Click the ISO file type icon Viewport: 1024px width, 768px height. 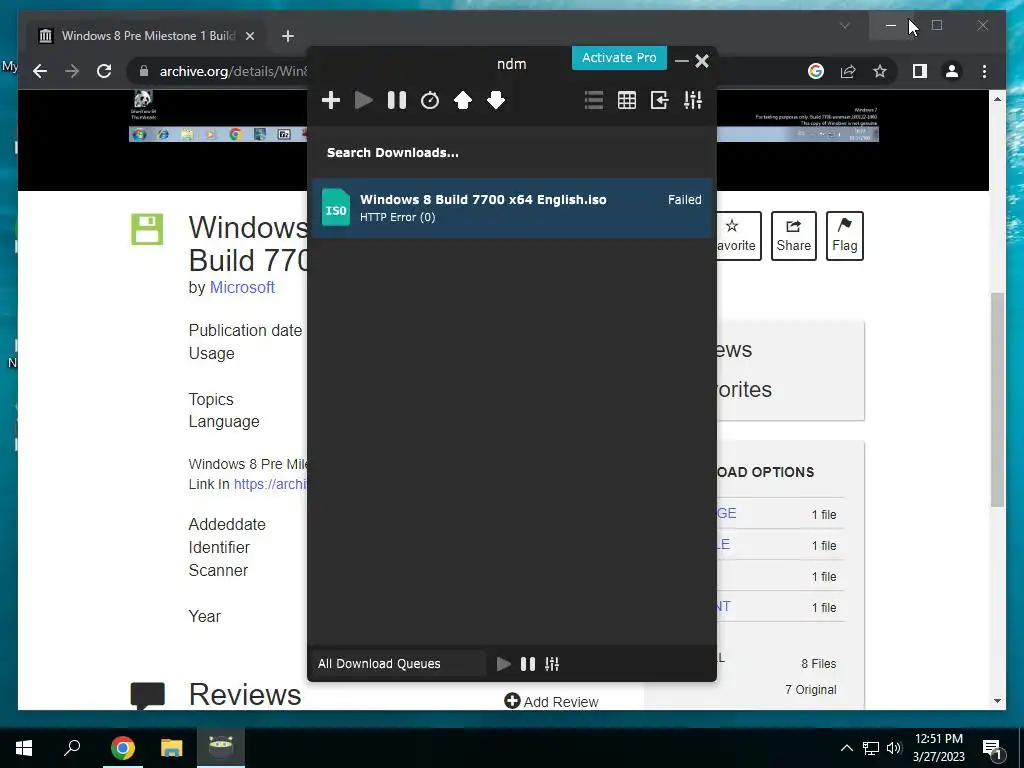point(336,208)
